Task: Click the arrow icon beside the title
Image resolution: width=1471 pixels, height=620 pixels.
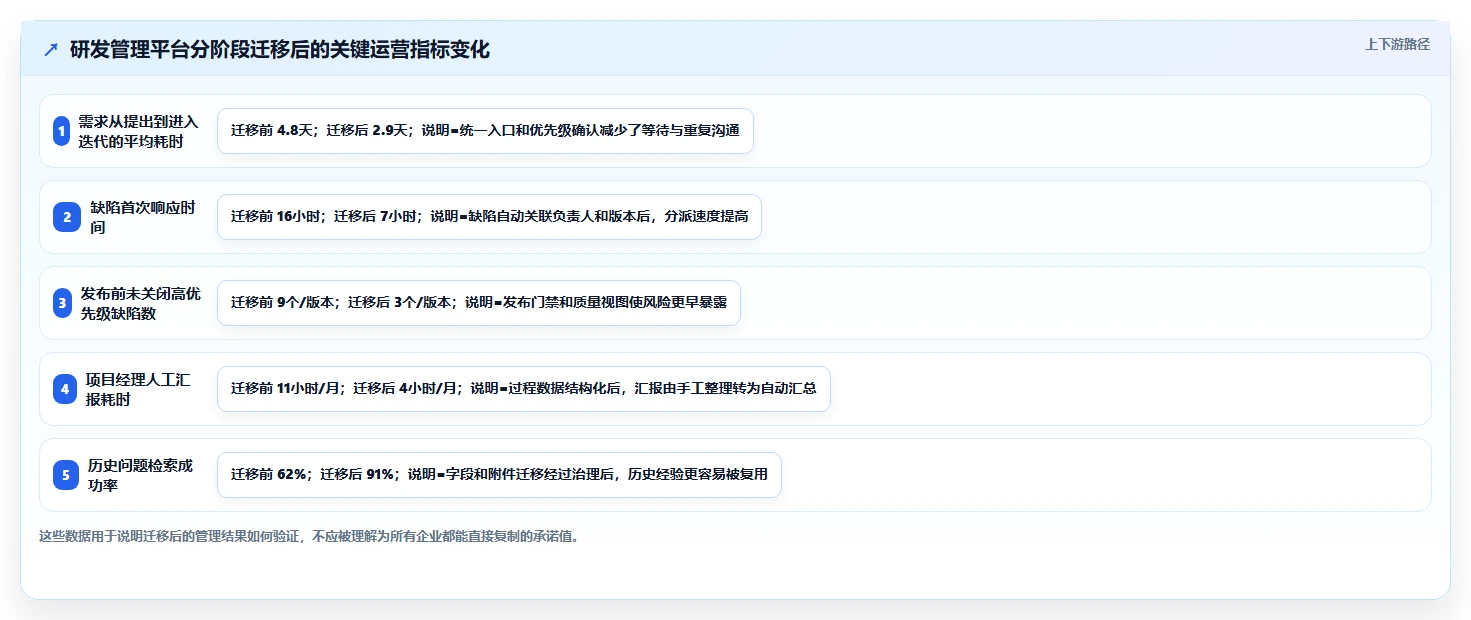Action: point(51,50)
